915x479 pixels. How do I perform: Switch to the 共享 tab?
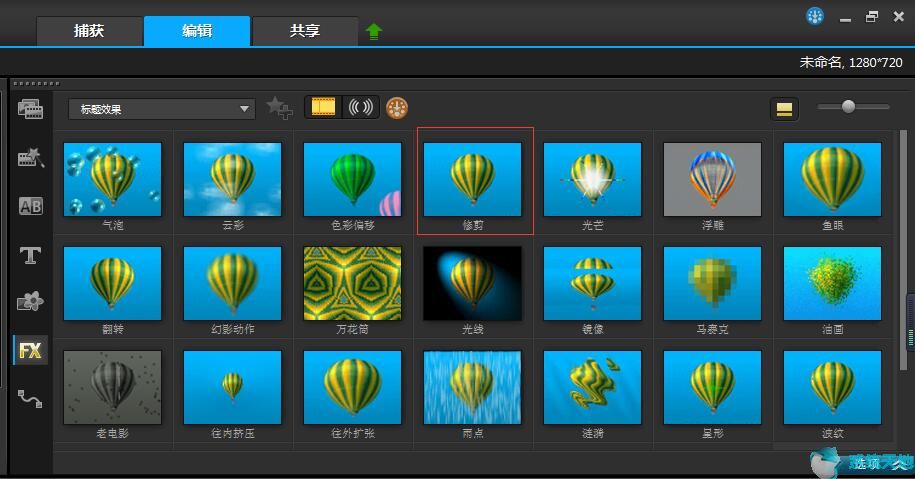pos(305,31)
